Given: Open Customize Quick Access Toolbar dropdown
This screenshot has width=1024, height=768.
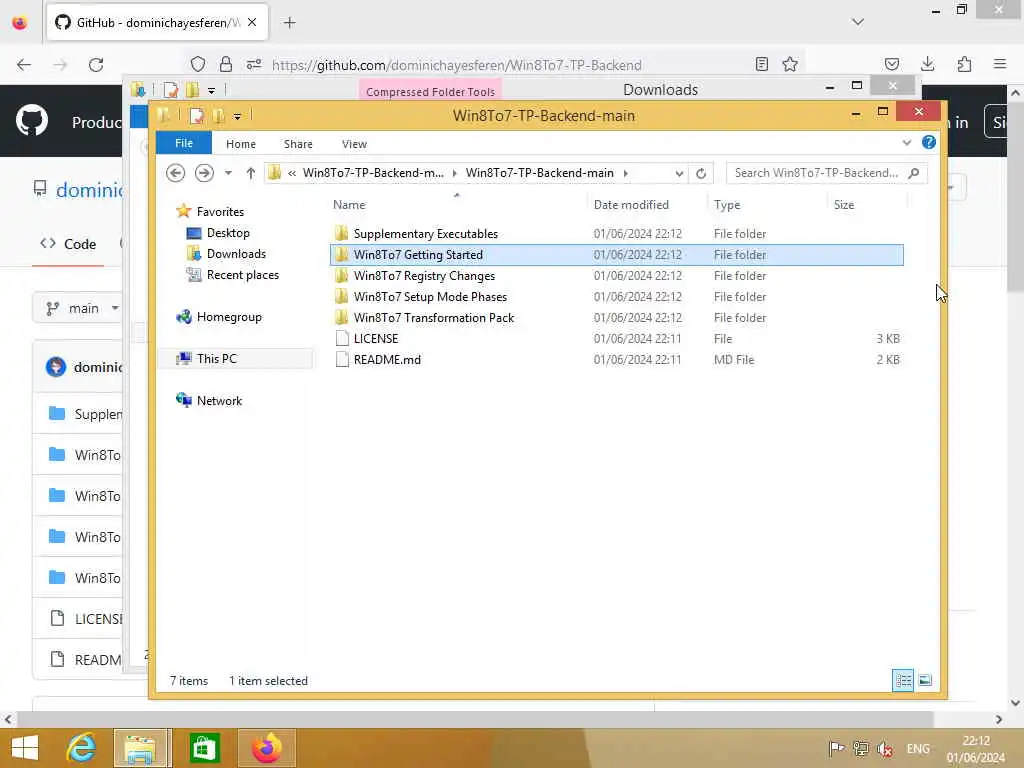Looking at the screenshot, I should (237, 117).
